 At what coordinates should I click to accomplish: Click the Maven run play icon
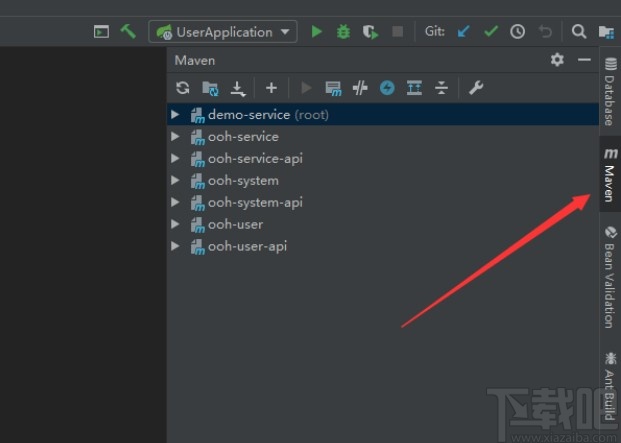(306, 87)
